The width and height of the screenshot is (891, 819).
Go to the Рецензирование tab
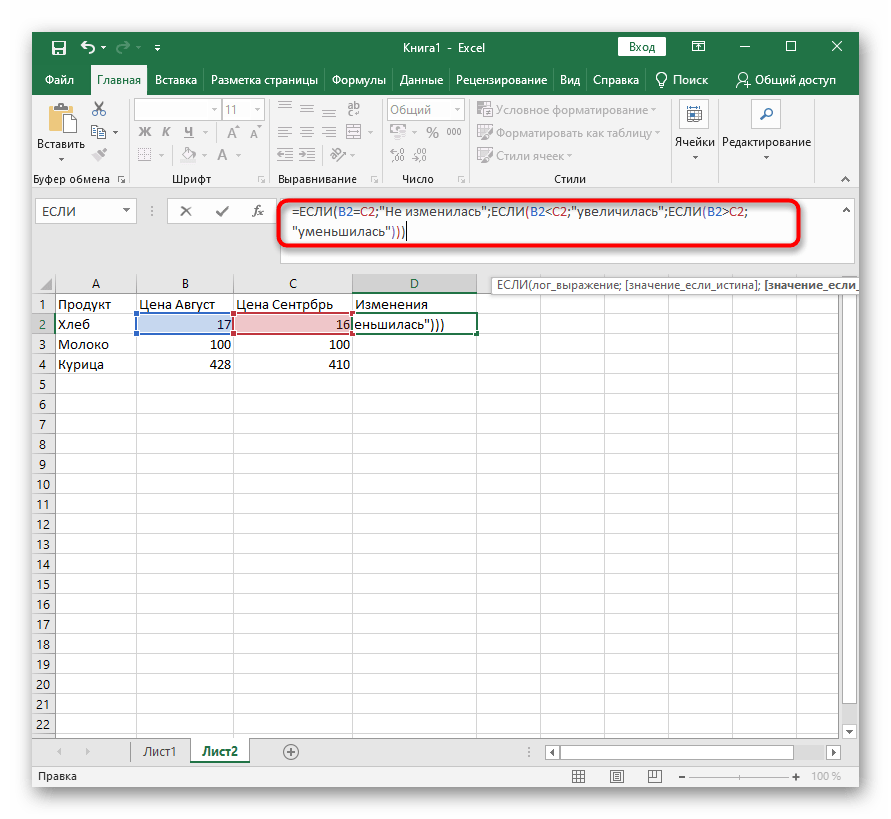point(501,80)
